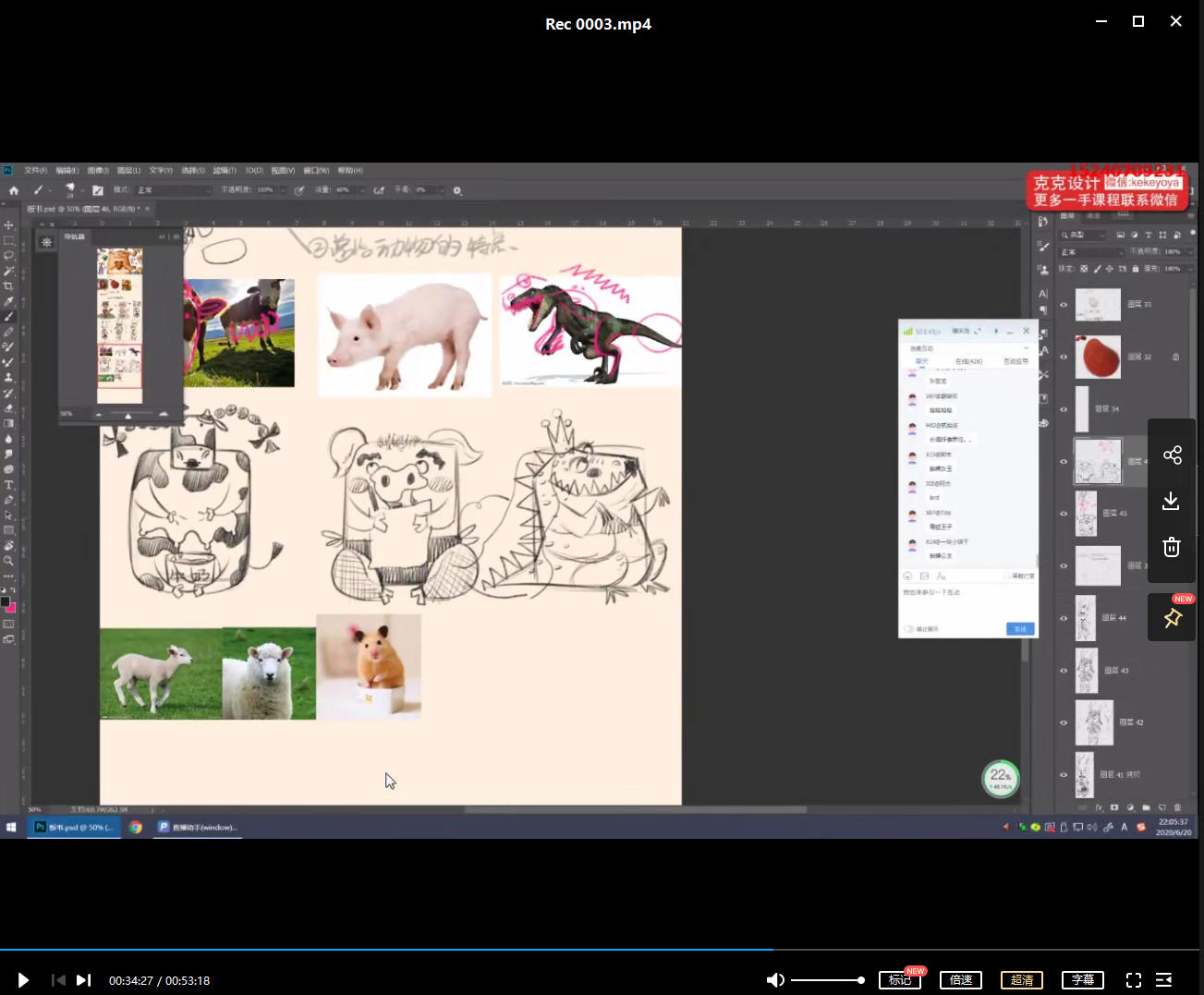Adjust the player volume slider
This screenshot has height=995, width=1204.
point(827,980)
